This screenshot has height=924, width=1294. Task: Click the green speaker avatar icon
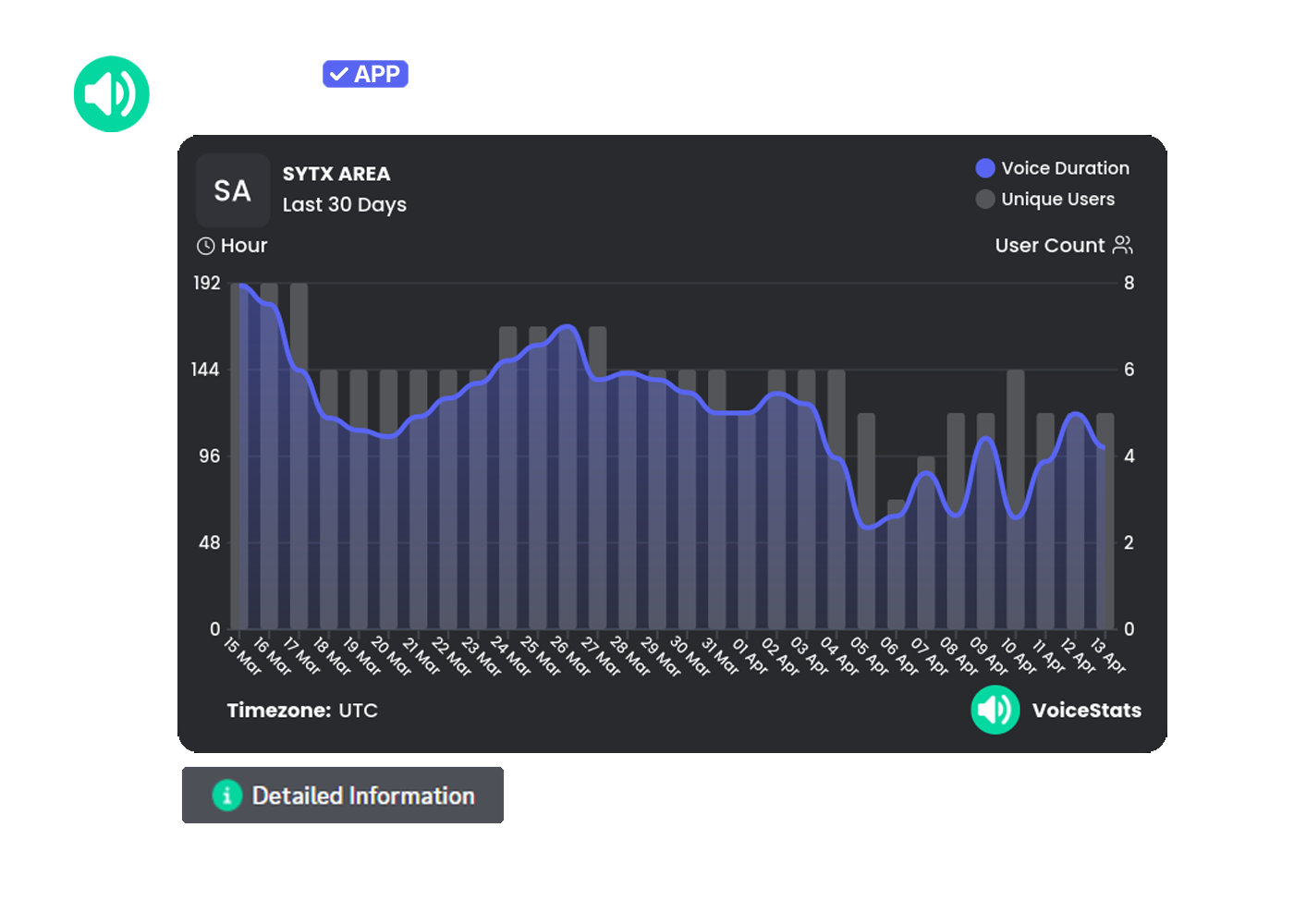111,93
